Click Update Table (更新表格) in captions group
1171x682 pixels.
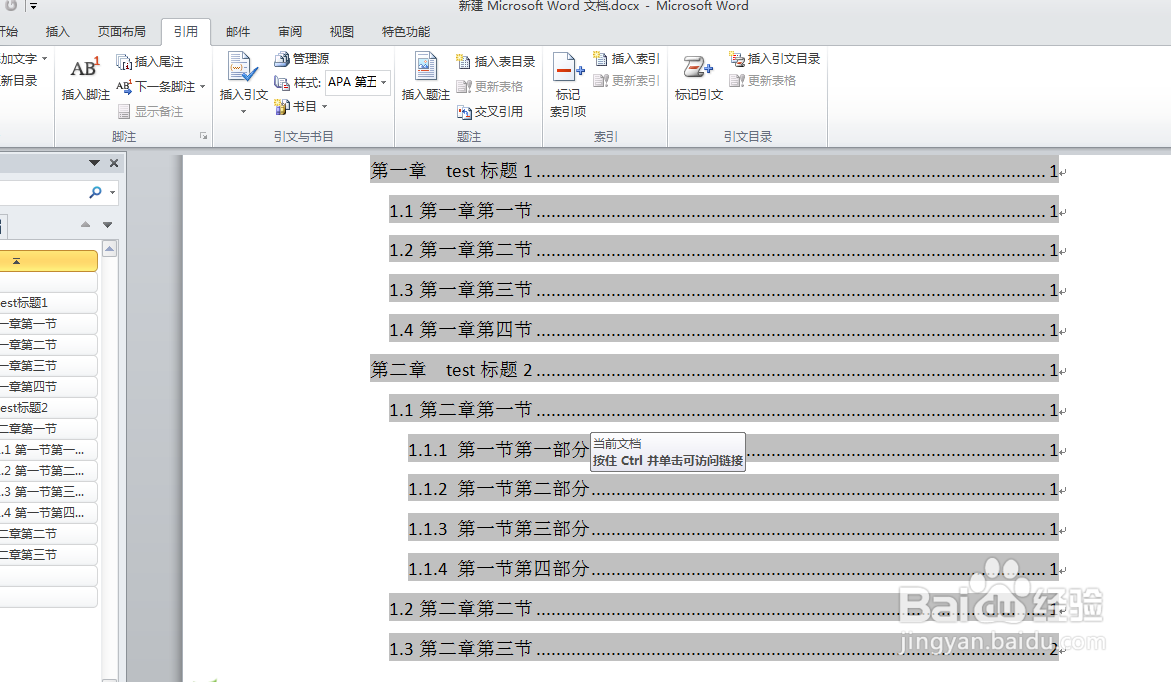click(489, 87)
